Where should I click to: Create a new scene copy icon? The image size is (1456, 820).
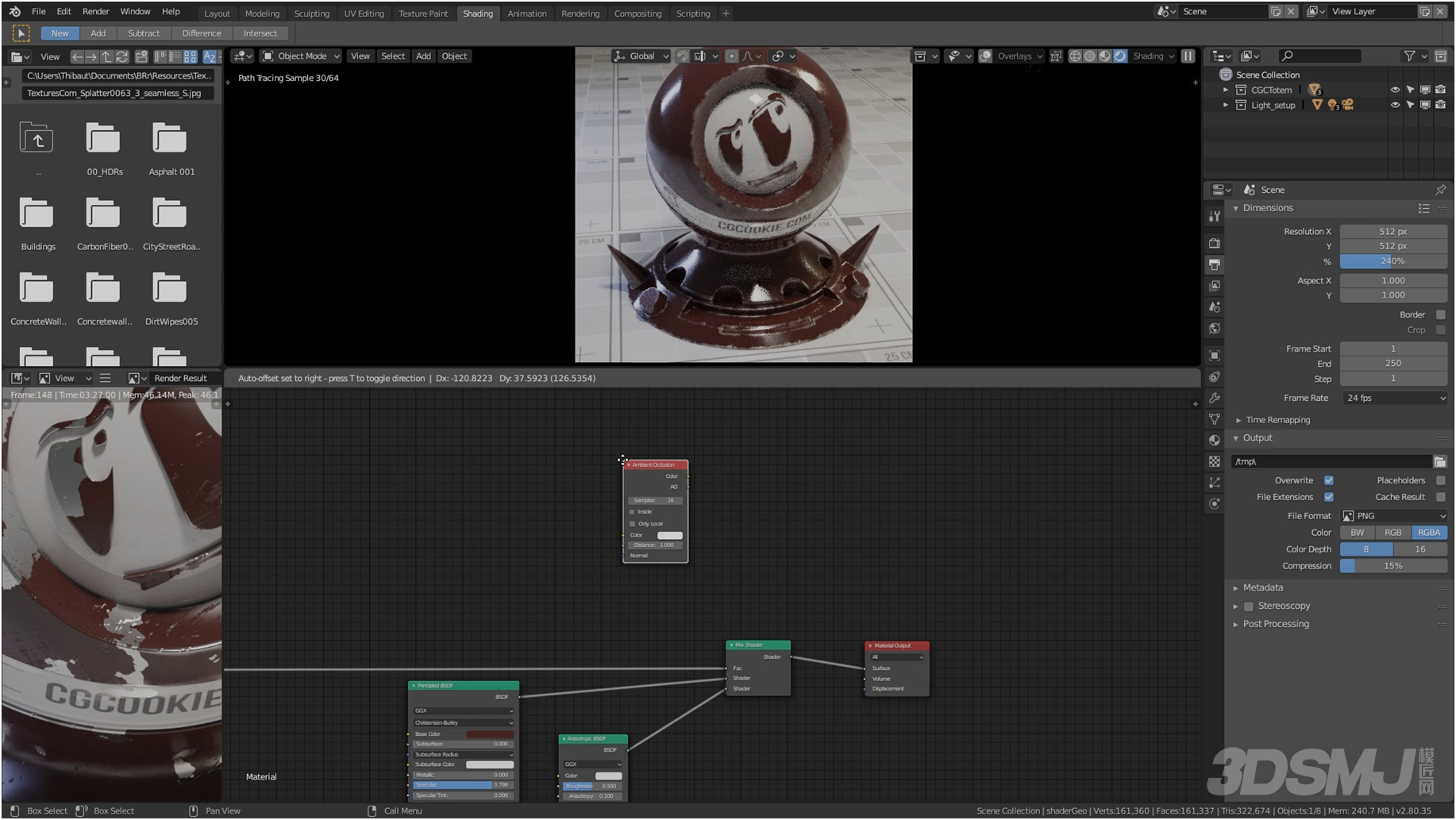(1276, 12)
